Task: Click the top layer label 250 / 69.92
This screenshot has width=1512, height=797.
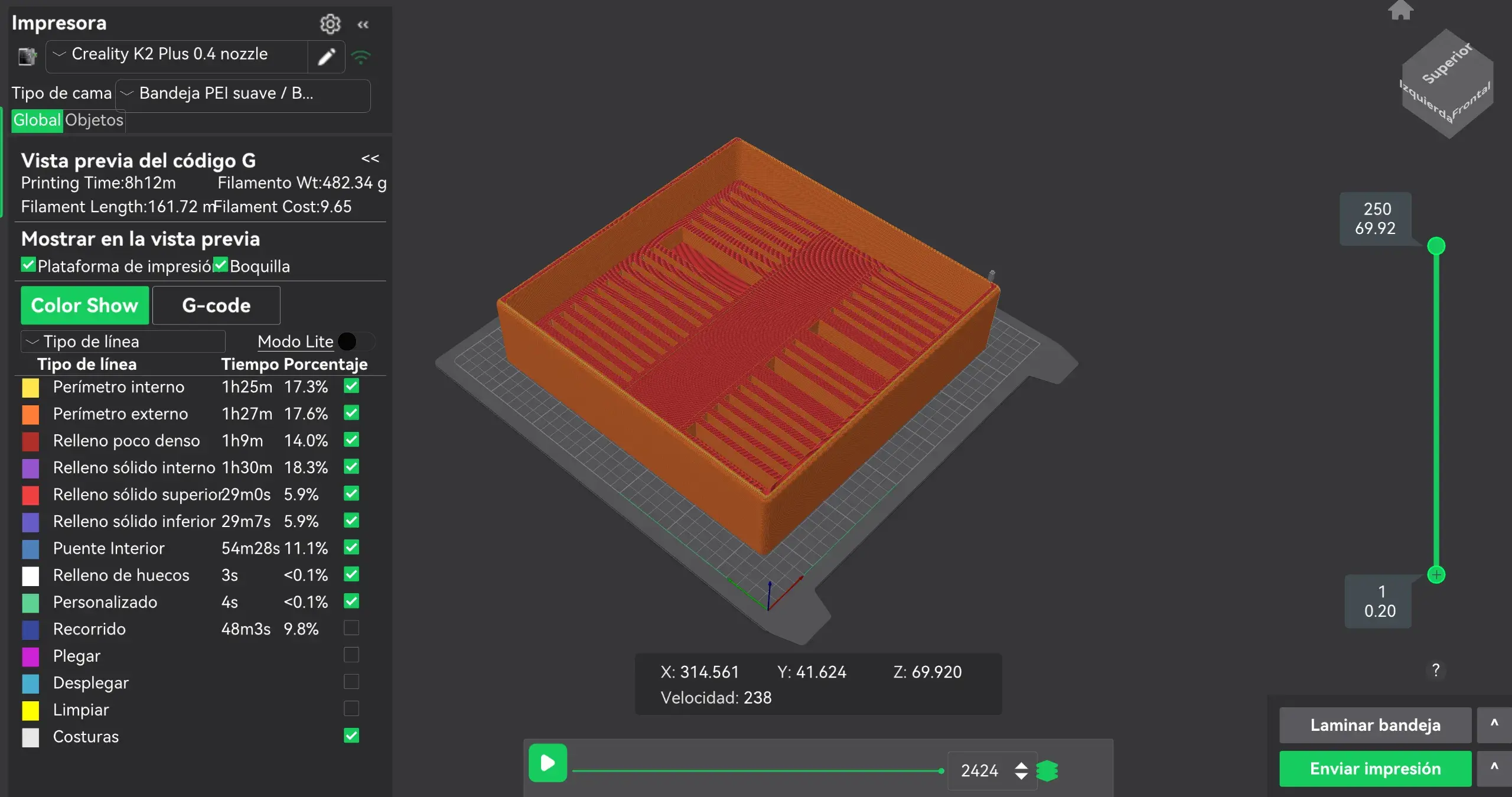Action: click(x=1376, y=219)
